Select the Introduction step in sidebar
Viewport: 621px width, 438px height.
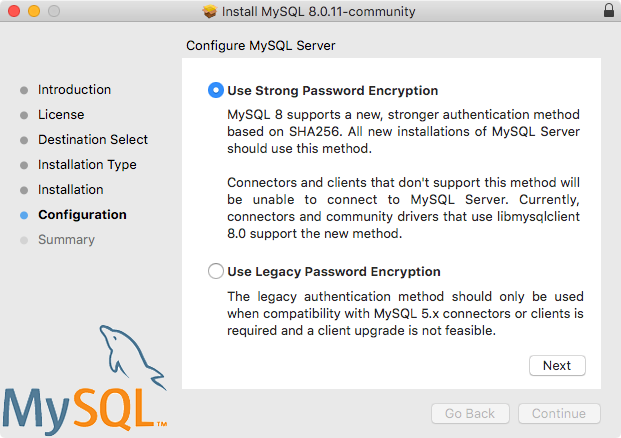coord(74,90)
